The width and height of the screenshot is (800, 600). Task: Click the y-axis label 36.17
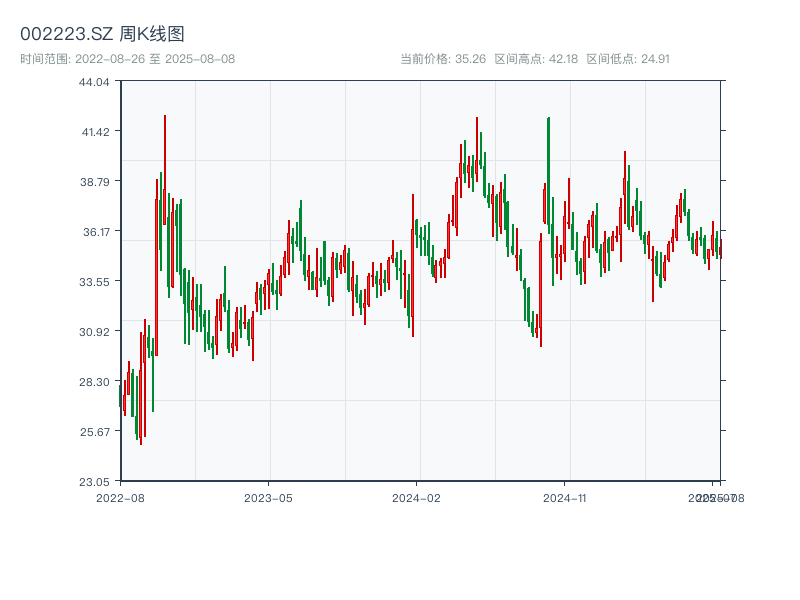point(96,232)
